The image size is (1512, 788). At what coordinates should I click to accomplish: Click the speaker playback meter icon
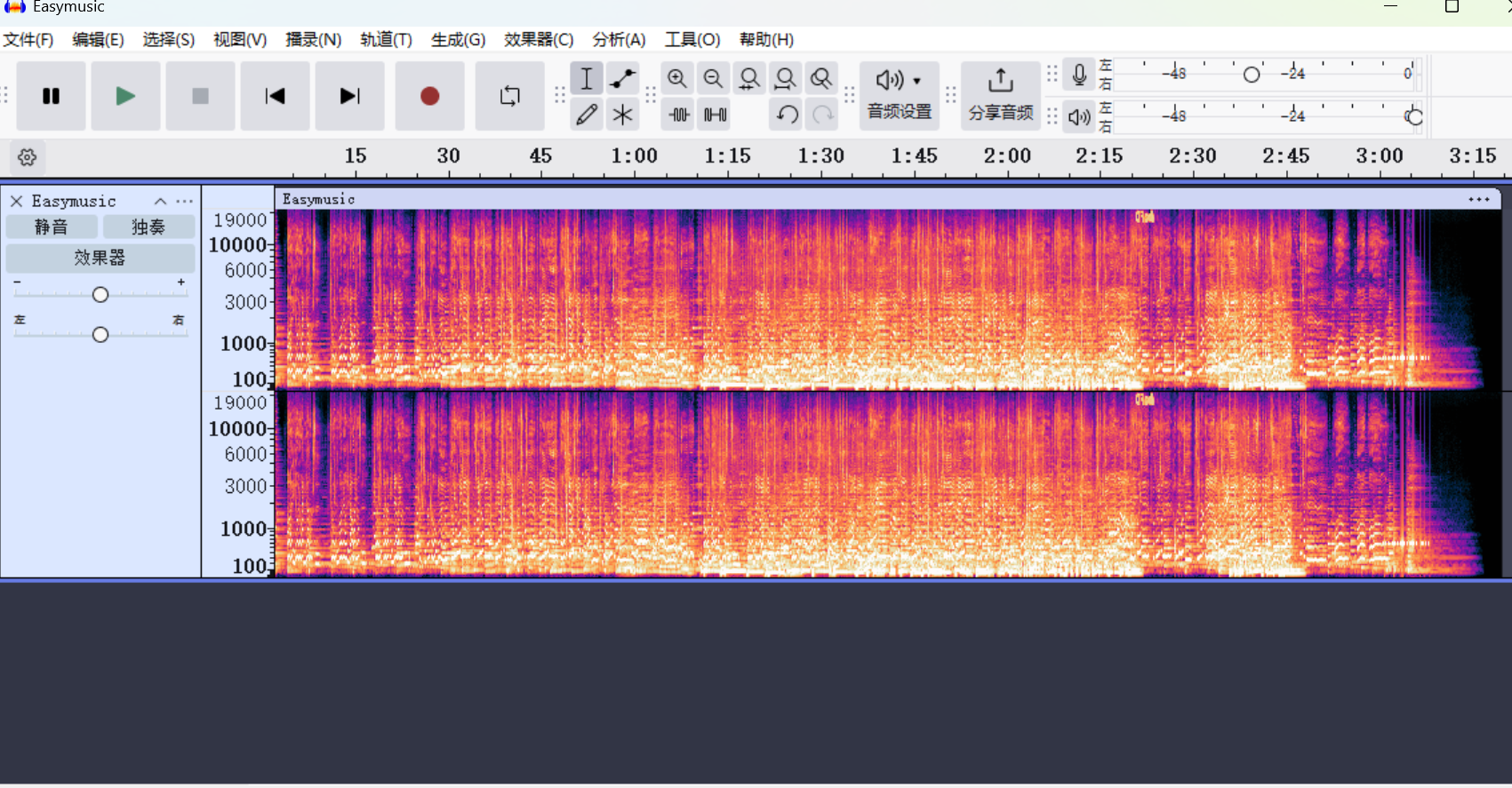(x=1079, y=116)
